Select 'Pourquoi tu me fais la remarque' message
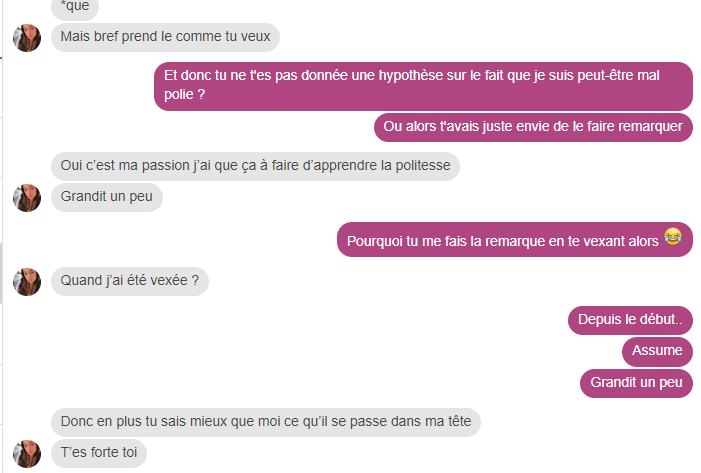This screenshot has width=701, height=473. [515, 240]
